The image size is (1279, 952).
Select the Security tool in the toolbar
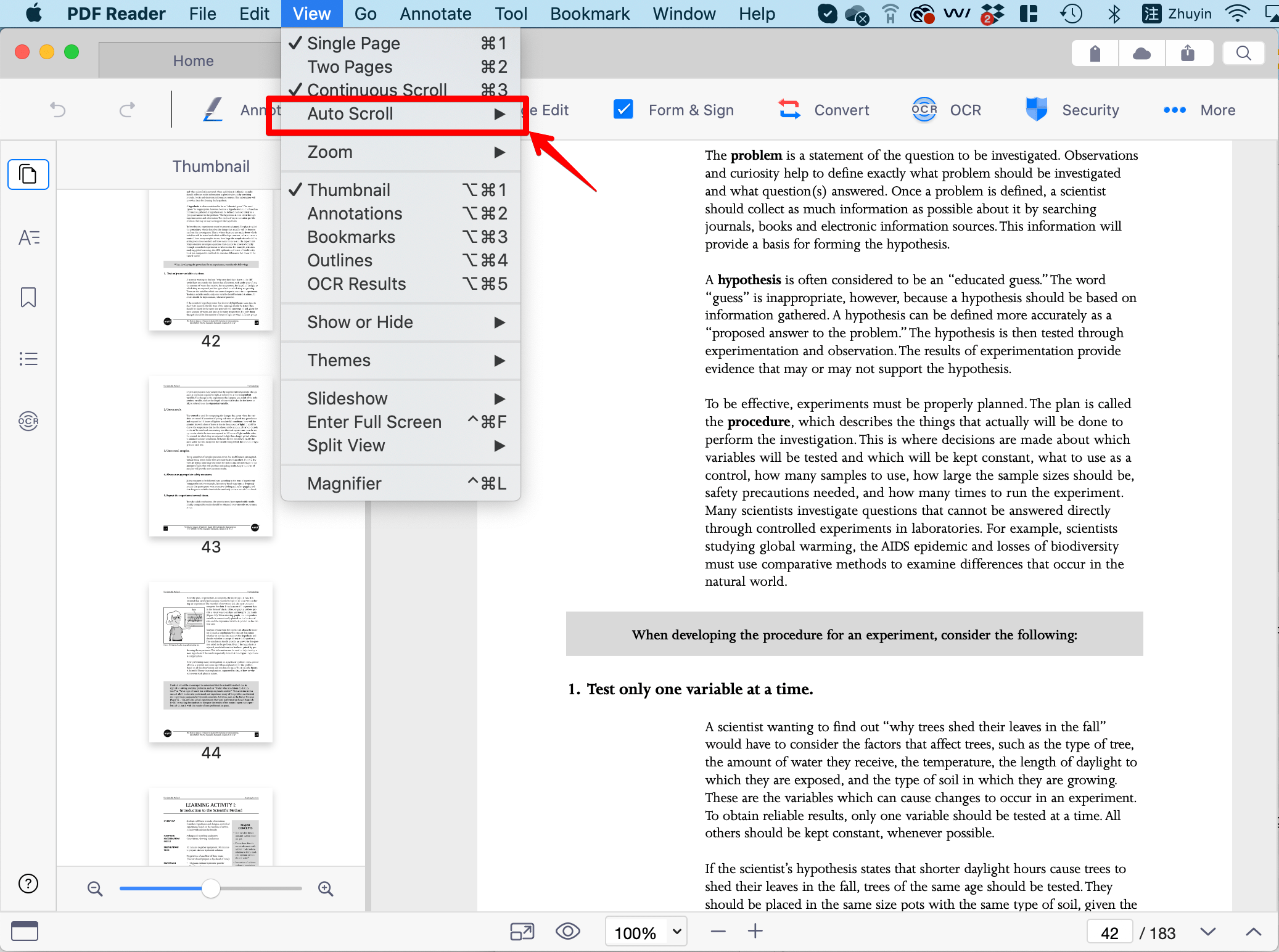click(x=1074, y=110)
